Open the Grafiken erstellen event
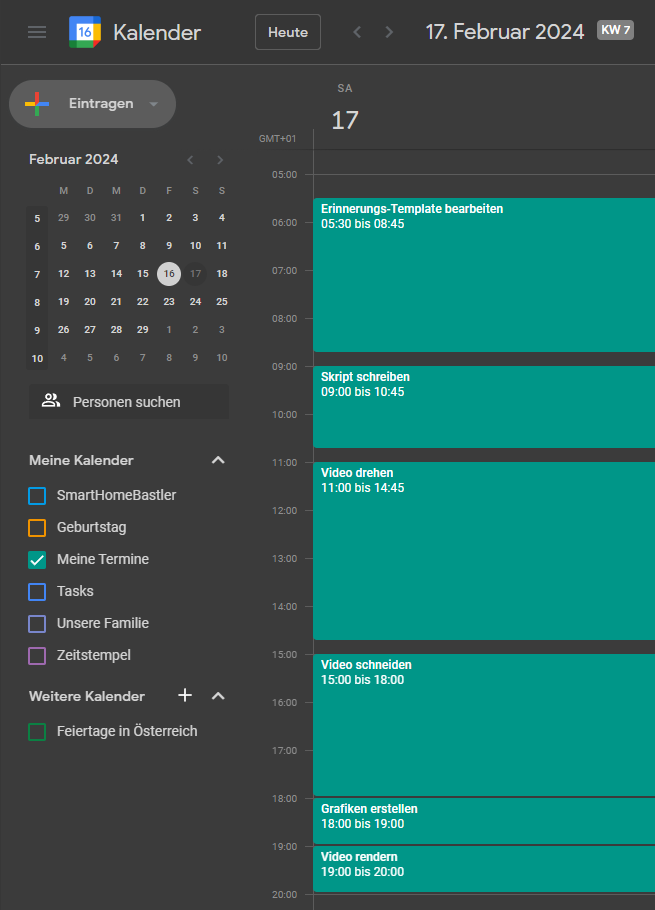The width and height of the screenshot is (655, 910). tap(484, 821)
